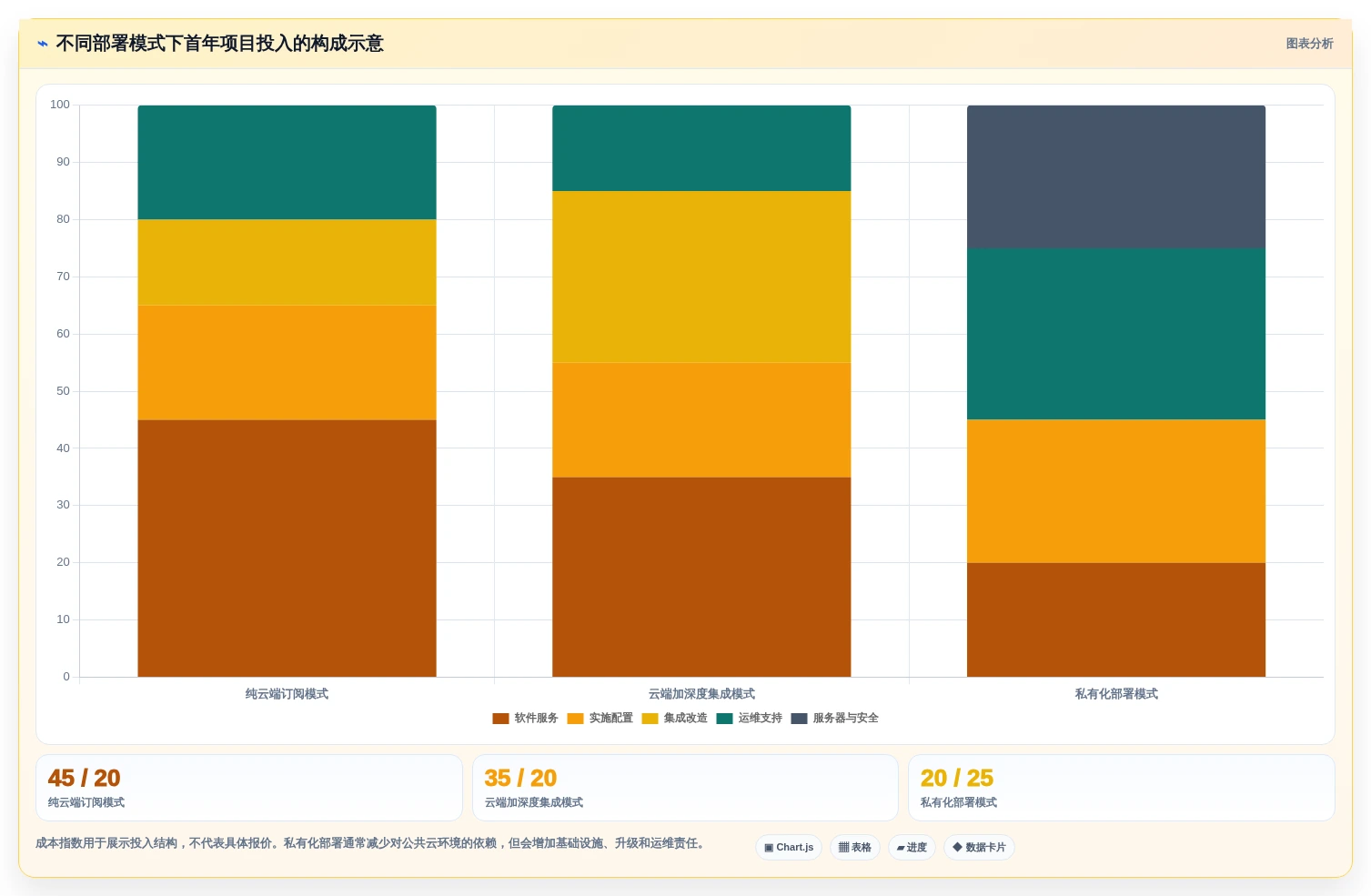Toggle the 实施配置 legend color box
1371x896 pixels.
(575, 719)
